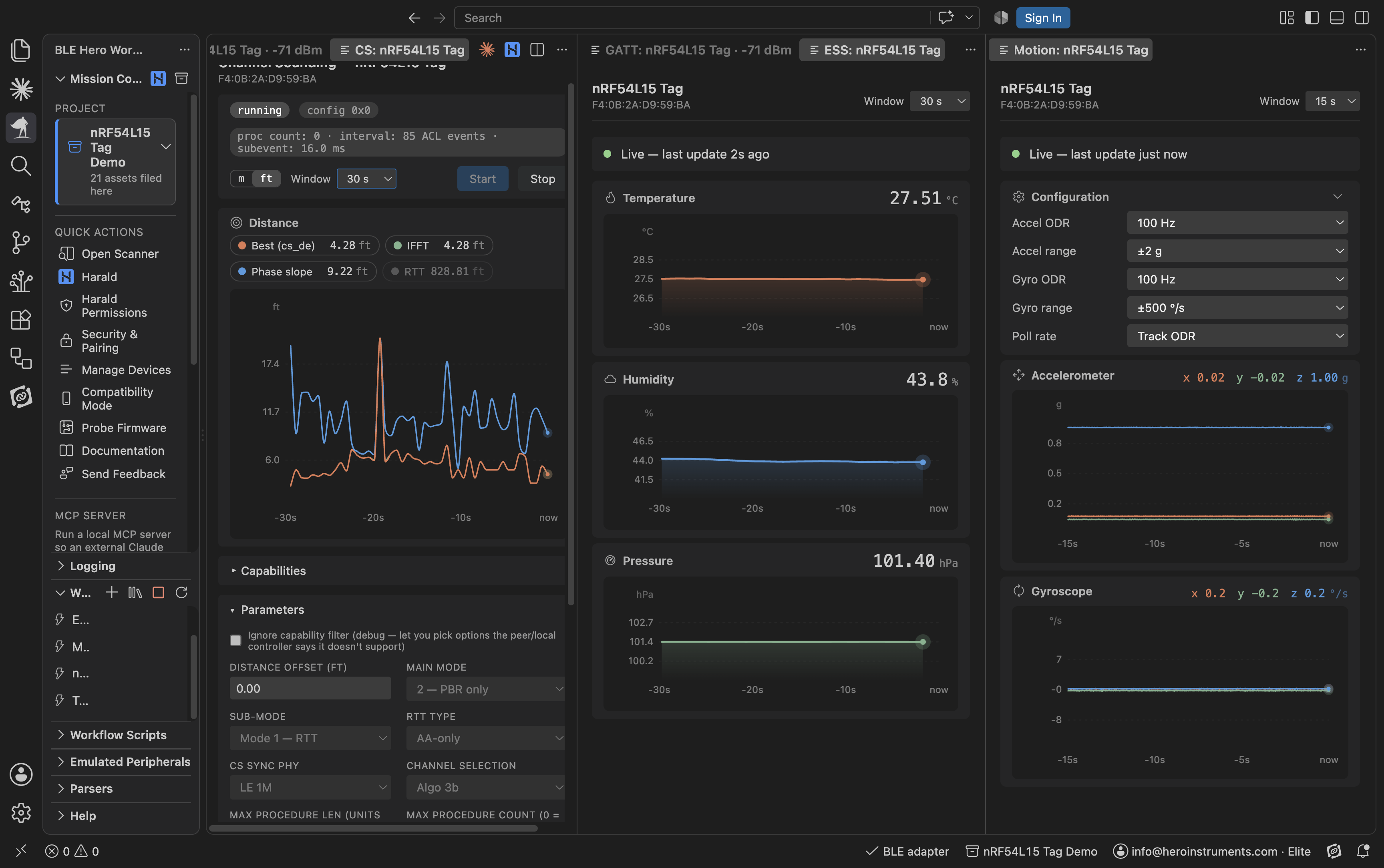Open the Source Control branch icon
1384x868 pixels.
click(x=21, y=243)
